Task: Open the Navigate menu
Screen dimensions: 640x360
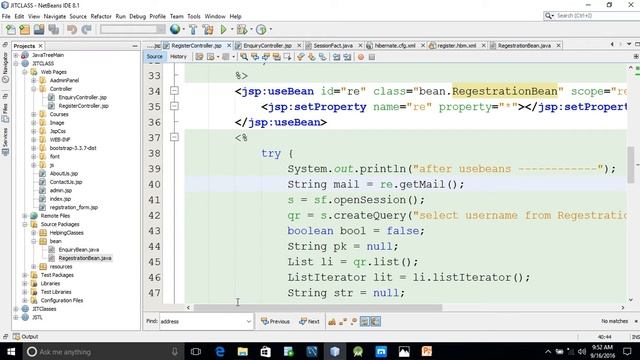Action: pyautogui.click(x=55, y=16)
